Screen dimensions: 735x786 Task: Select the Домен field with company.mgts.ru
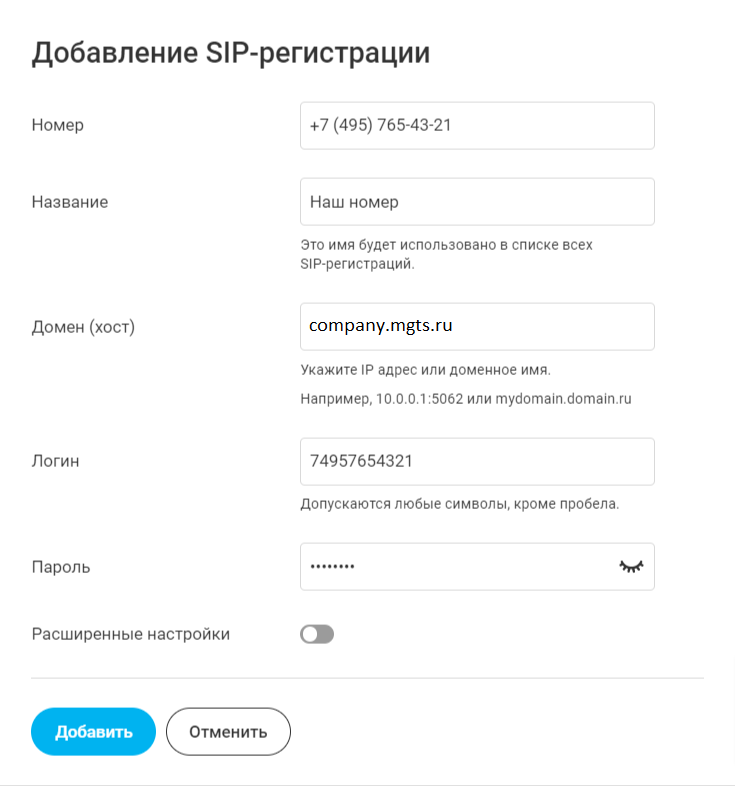pos(477,326)
